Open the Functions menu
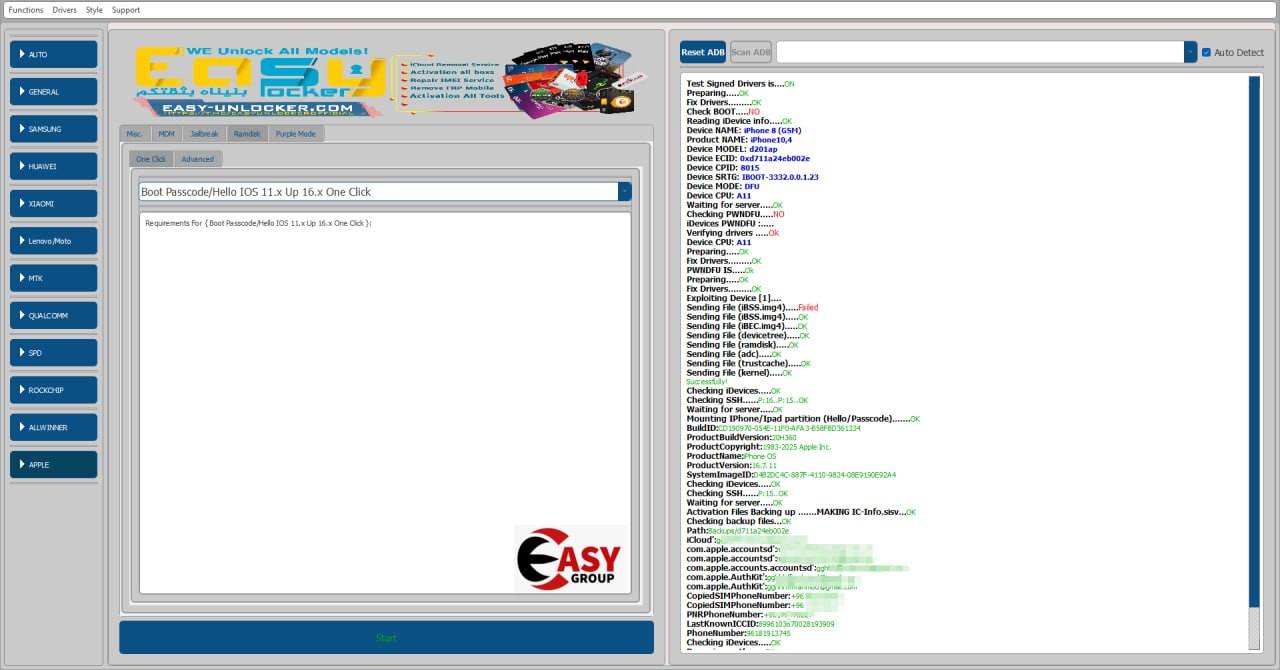 [26, 10]
